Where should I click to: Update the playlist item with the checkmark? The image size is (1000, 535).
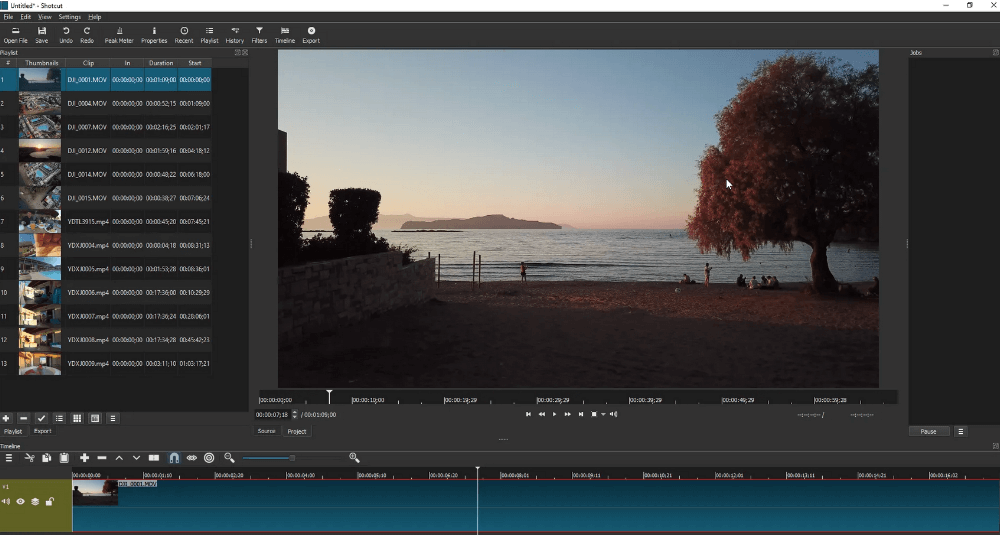click(41, 418)
